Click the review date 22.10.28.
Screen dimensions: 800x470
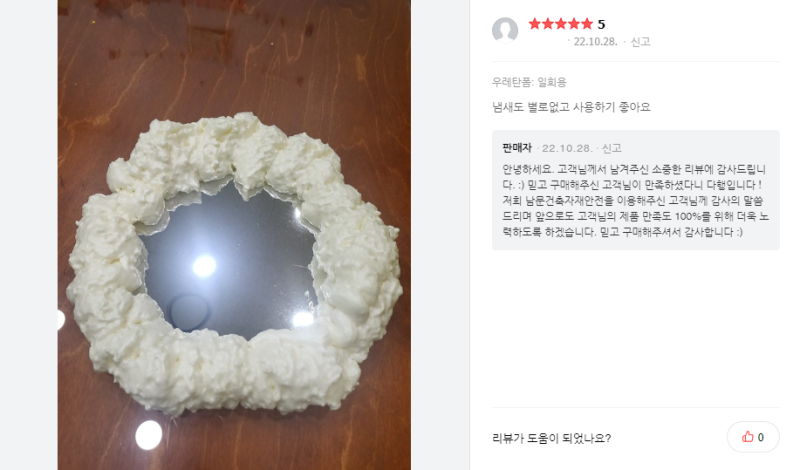click(x=595, y=42)
